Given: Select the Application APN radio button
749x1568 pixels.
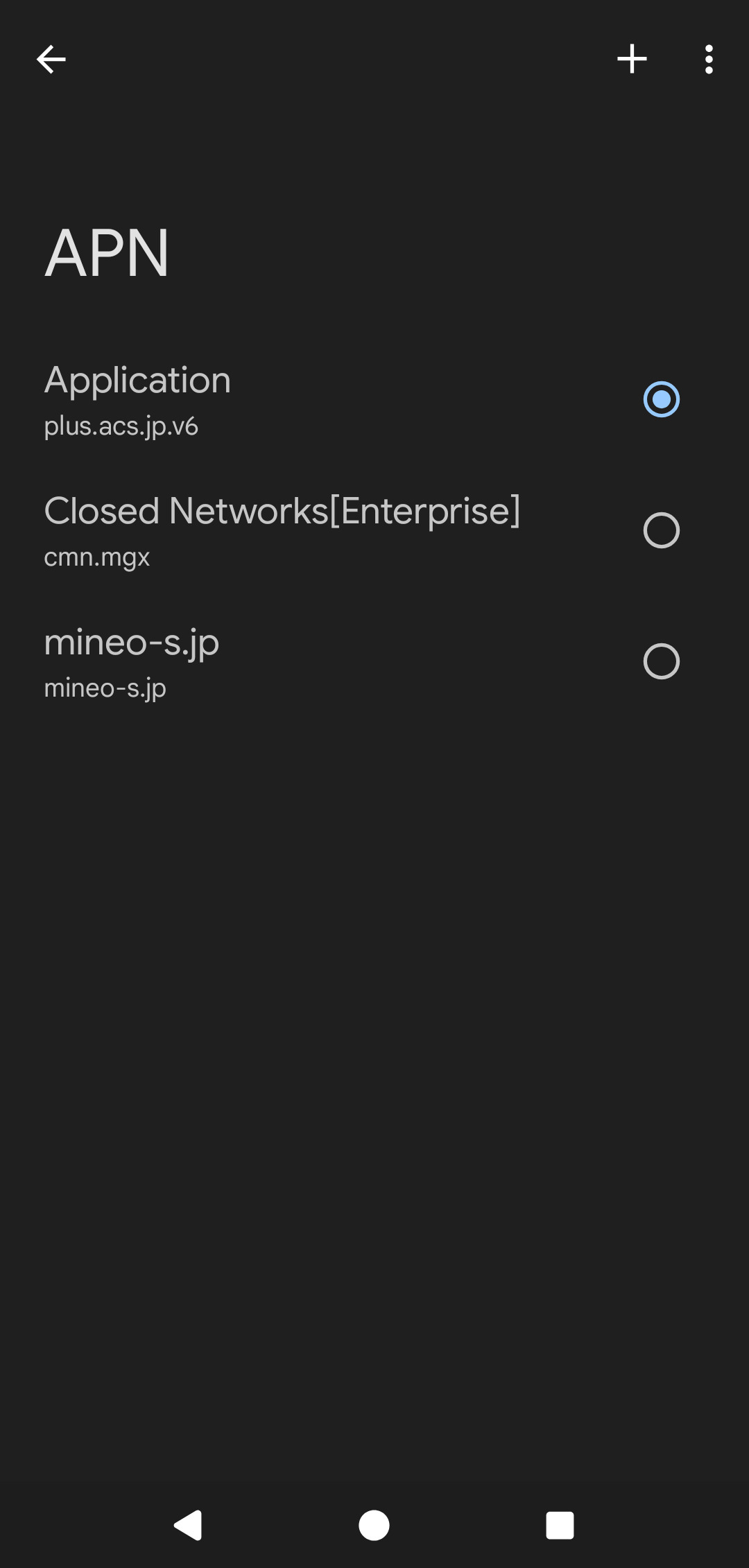Looking at the screenshot, I should pos(661,399).
